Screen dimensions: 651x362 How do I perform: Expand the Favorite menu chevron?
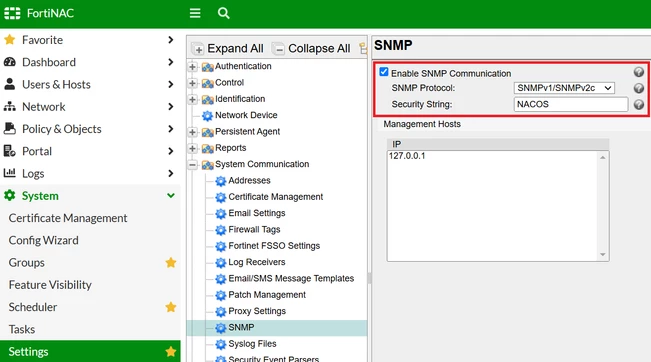(x=171, y=40)
